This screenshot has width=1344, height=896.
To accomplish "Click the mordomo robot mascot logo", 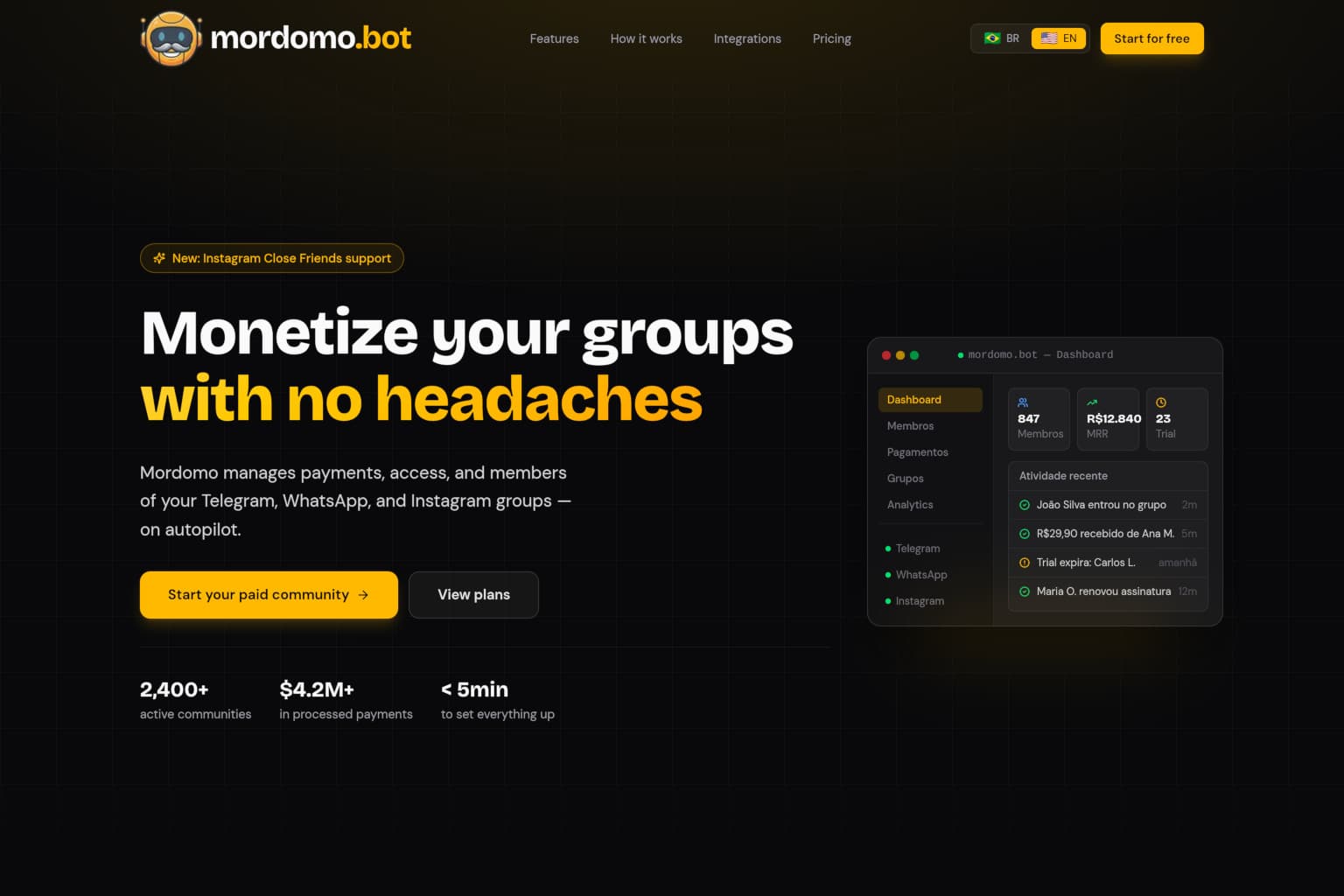I will click(x=171, y=38).
